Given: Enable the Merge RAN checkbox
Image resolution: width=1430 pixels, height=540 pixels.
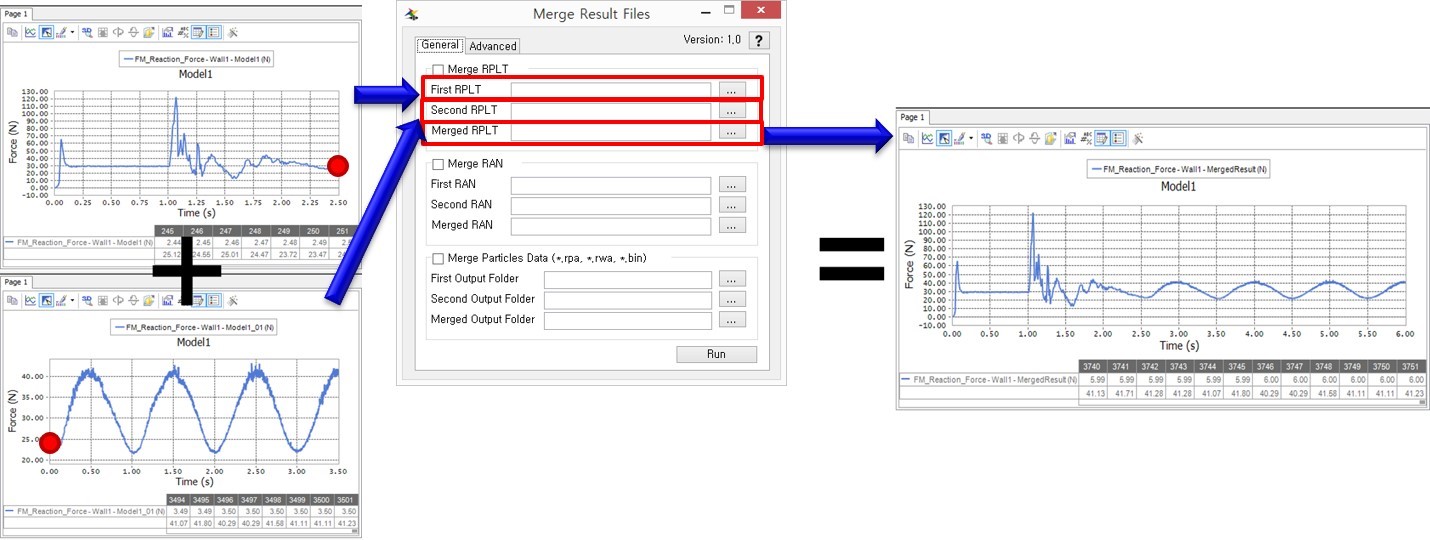Looking at the screenshot, I should pyautogui.click(x=437, y=163).
